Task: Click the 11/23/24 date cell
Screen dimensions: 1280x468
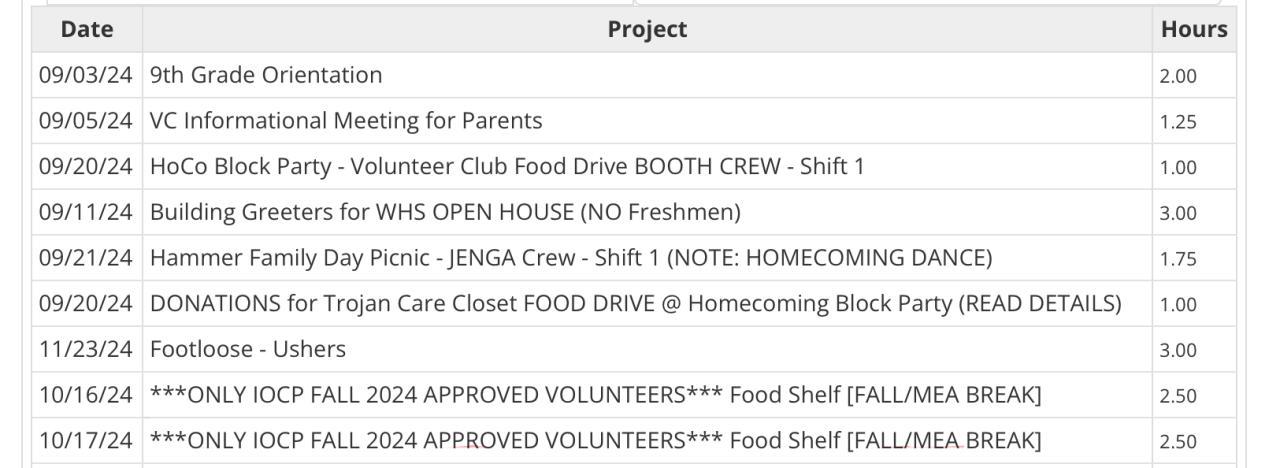Action: click(x=86, y=349)
